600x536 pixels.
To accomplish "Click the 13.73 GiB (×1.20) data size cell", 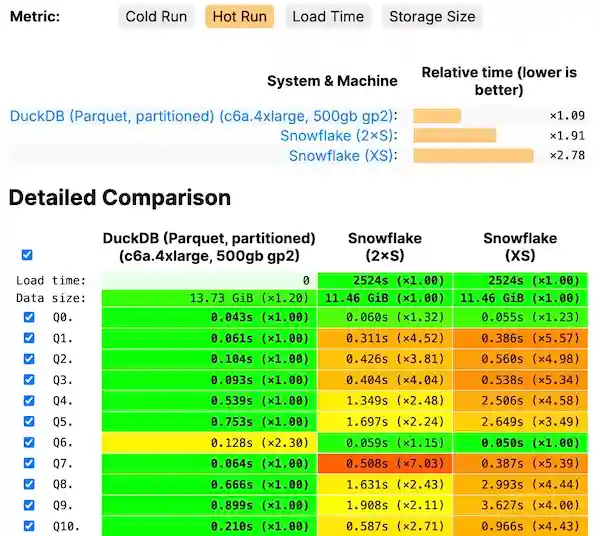I will (209, 298).
